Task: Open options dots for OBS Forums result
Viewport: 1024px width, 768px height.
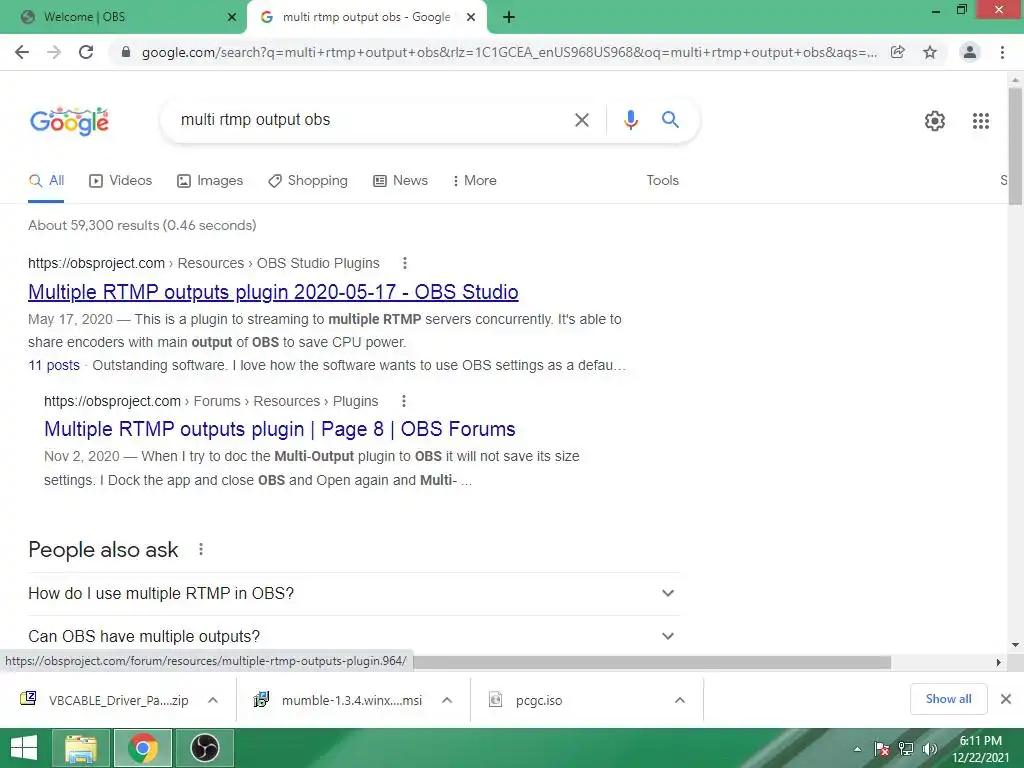Action: (404, 401)
